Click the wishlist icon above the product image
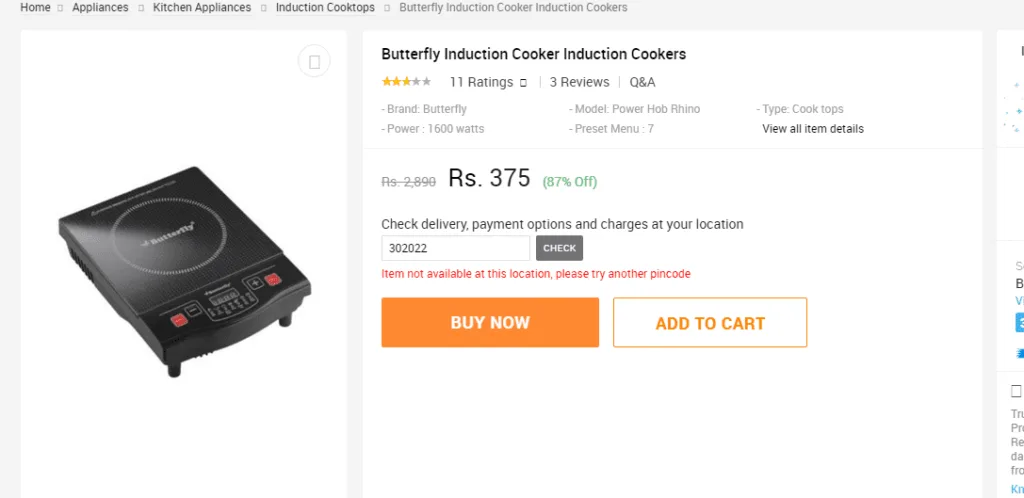The height and width of the screenshot is (498, 1024). 314,62
